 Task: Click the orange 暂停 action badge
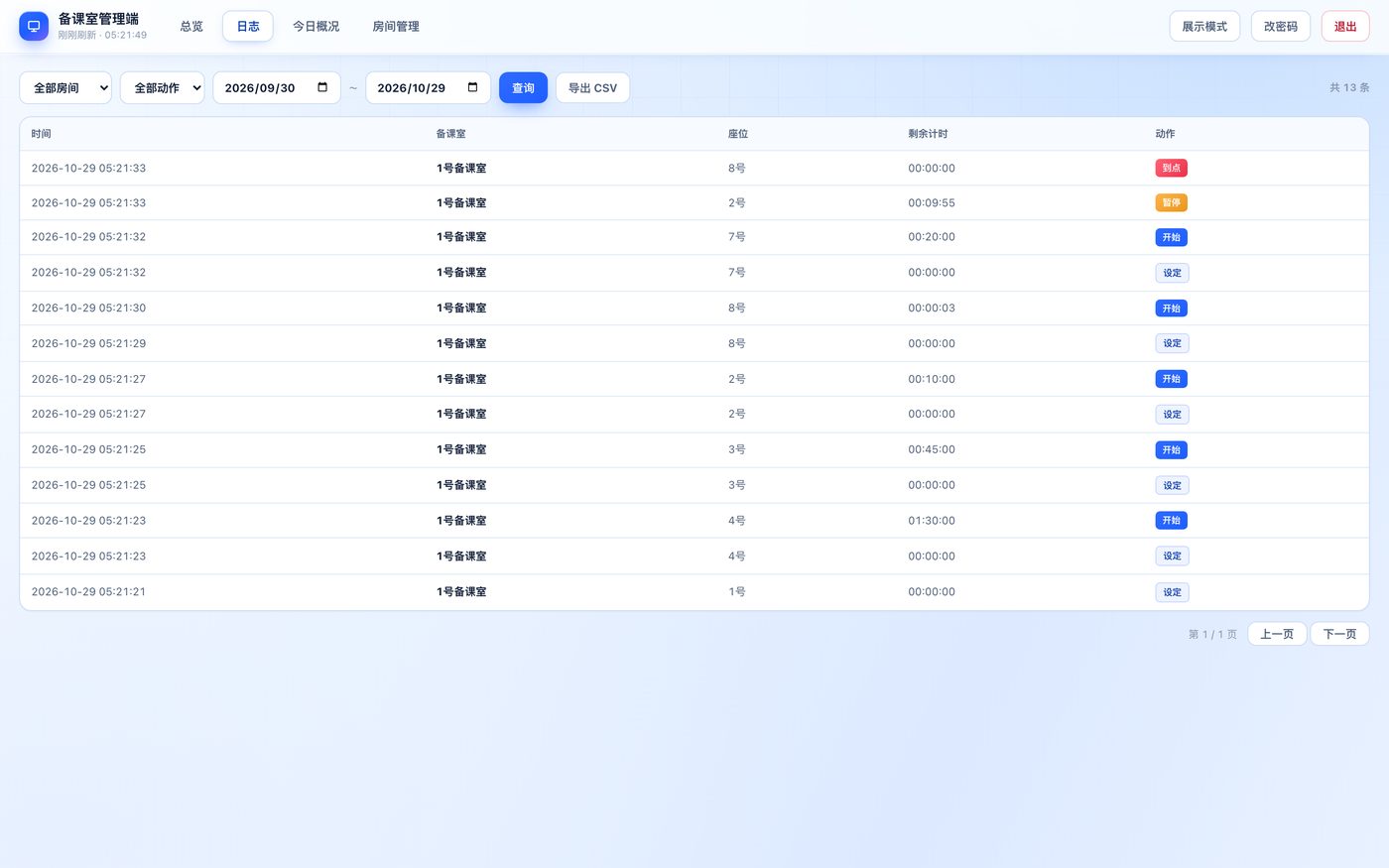[x=1172, y=202]
